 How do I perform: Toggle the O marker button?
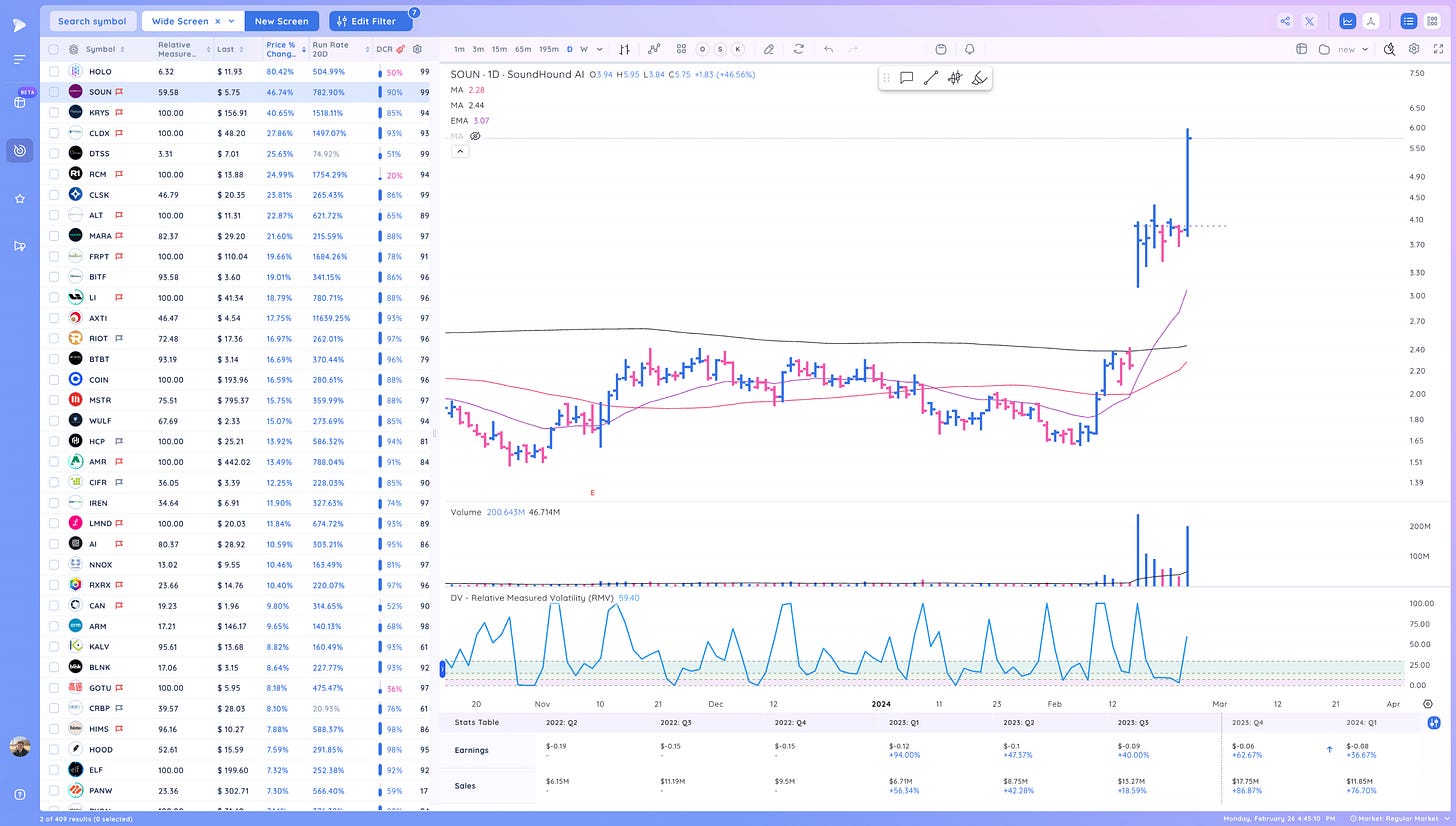tap(702, 49)
